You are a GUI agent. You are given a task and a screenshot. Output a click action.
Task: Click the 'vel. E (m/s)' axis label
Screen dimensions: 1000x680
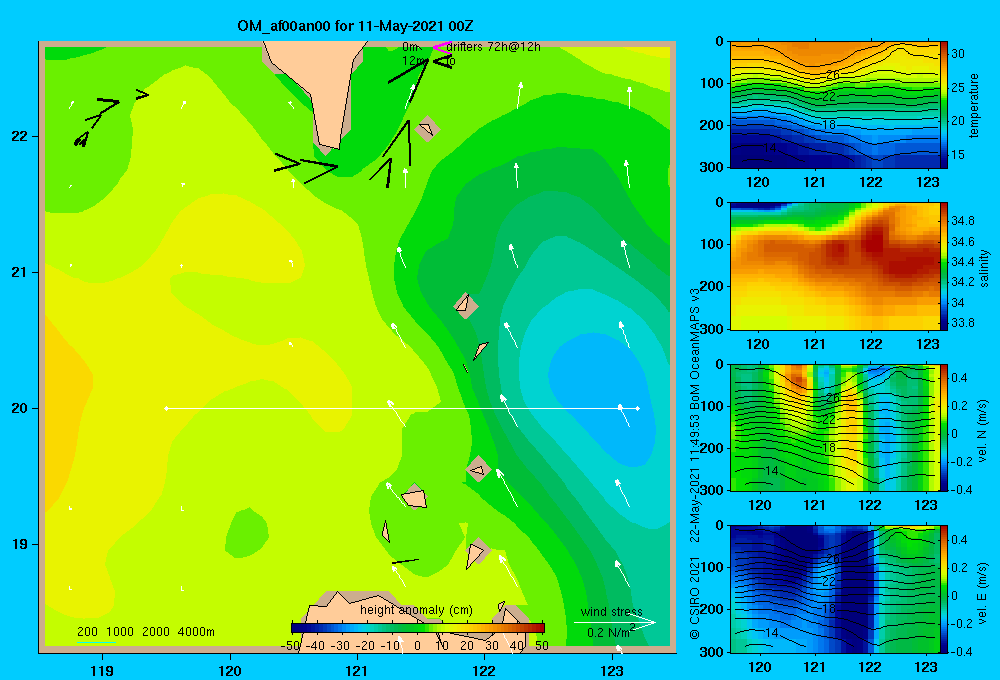982,593
